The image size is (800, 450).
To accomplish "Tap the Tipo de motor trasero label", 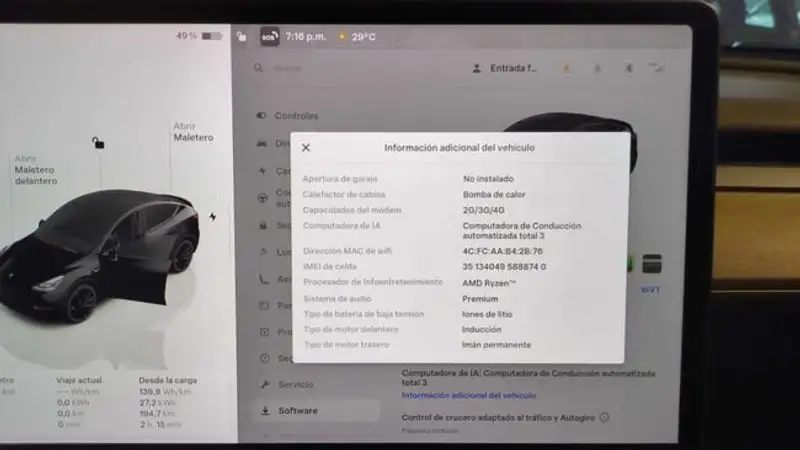I will pyautogui.click(x=346, y=345).
